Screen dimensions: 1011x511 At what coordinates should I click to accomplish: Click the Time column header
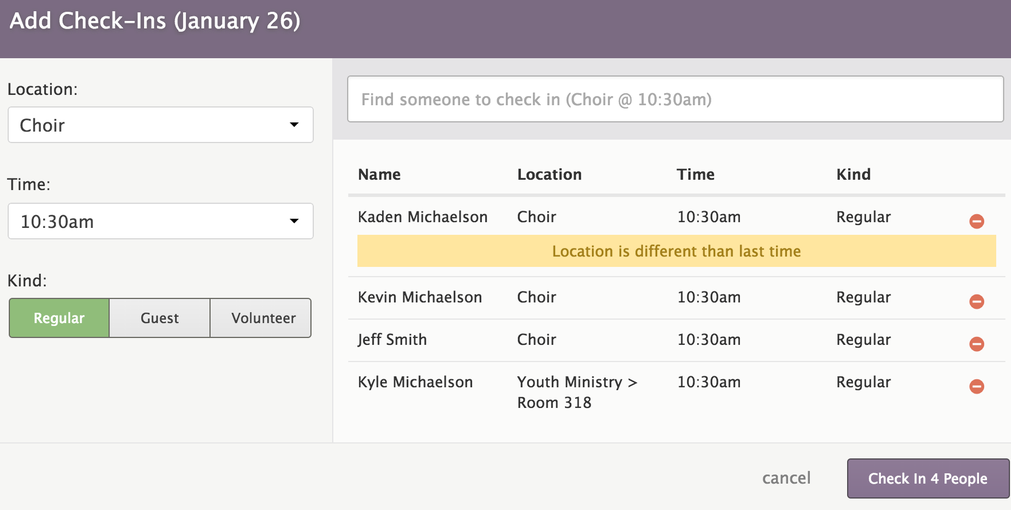pyautogui.click(x=695, y=174)
